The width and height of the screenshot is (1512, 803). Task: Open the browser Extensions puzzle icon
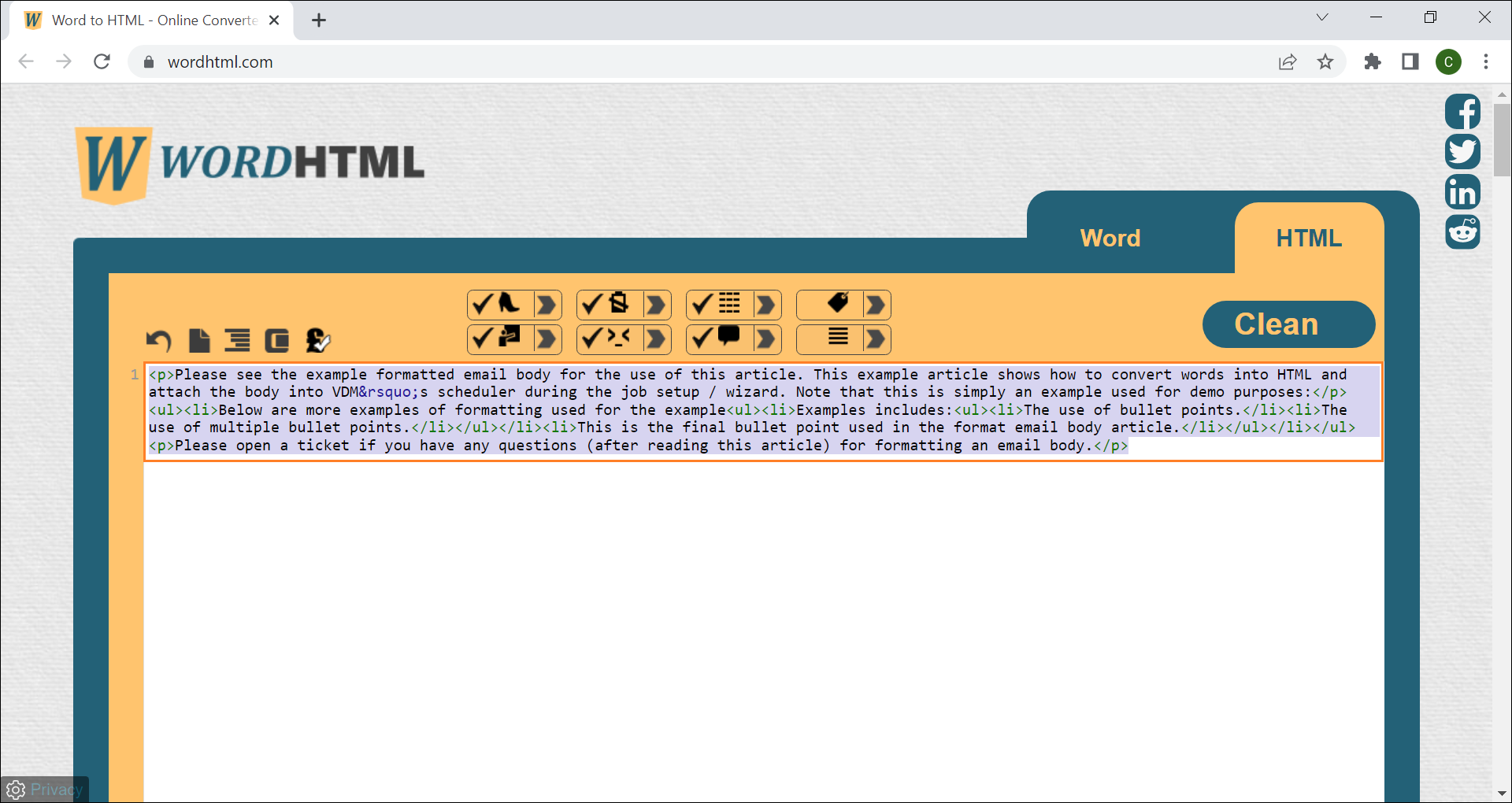[1373, 61]
